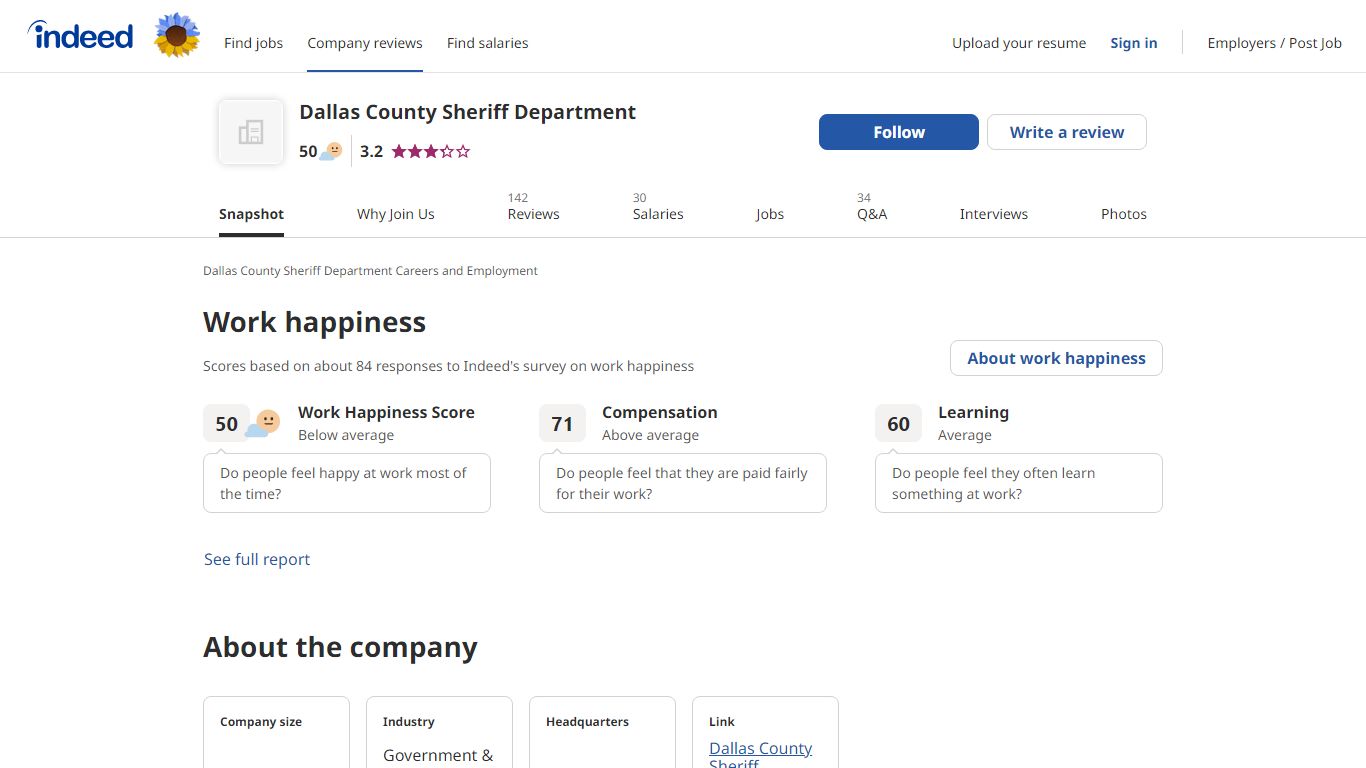Switch to the Why Join Us tab
Screen dimensions: 1366x768
(396, 214)
